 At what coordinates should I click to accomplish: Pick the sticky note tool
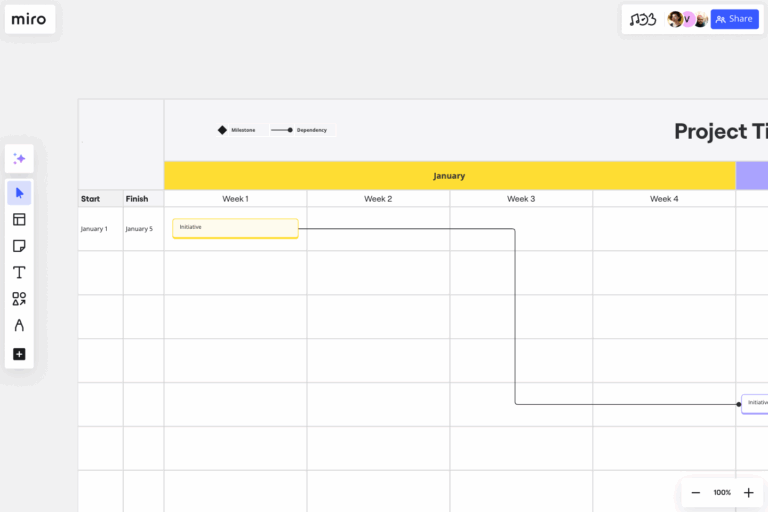[19, 246]
